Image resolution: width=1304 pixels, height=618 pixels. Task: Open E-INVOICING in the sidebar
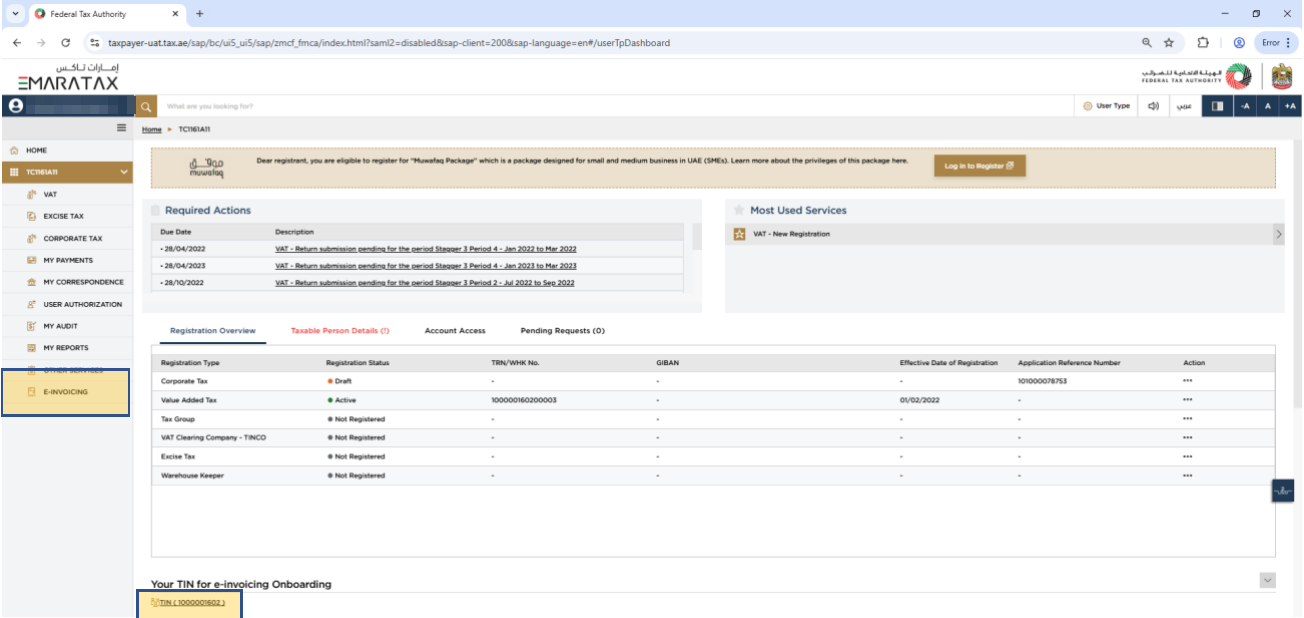point(66,392)
